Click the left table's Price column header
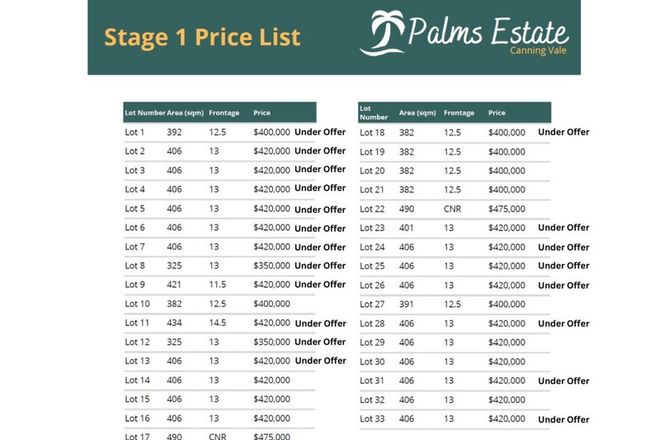 click(x=262, y=113)
